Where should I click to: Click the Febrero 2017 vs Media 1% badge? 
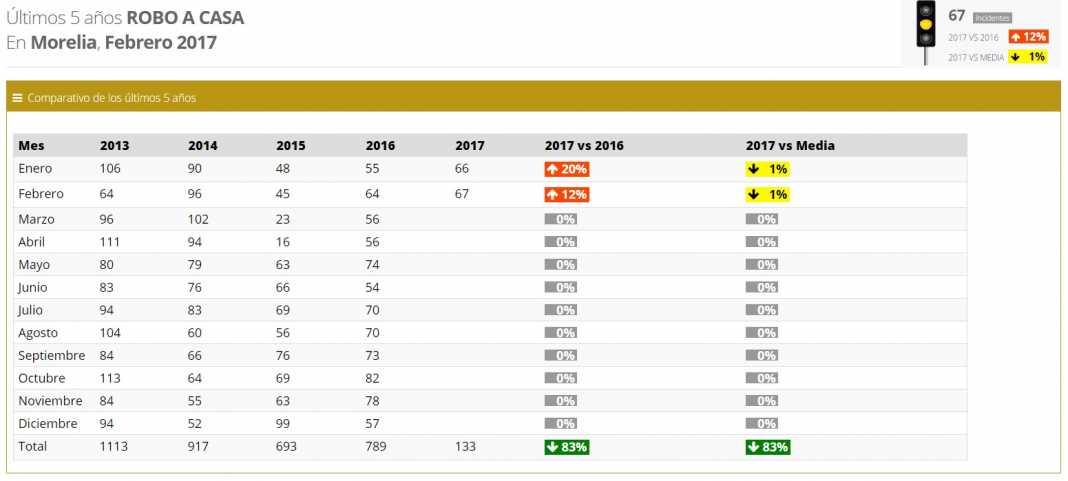pos(768,194)
